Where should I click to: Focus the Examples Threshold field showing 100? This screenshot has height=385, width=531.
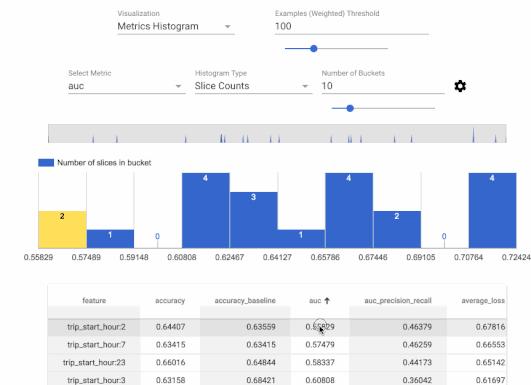coord(352,26)
